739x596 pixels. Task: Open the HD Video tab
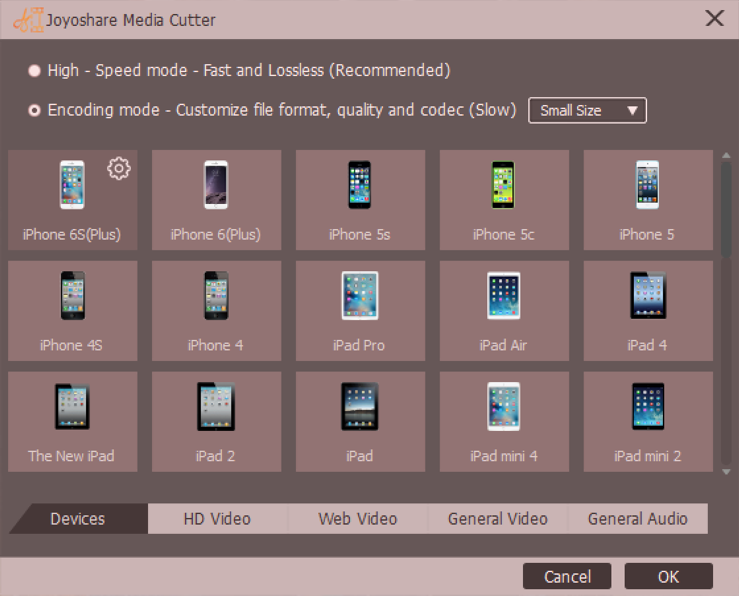click(x=217, y=519)
